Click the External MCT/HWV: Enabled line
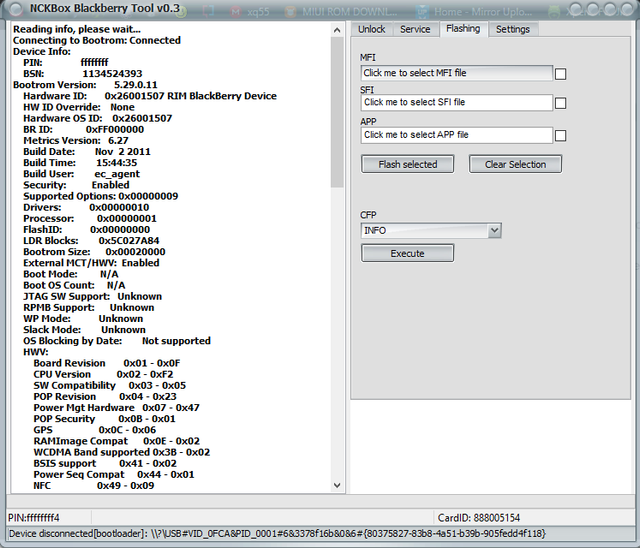This screenshot has height=548, width=640. [x=91, y=263]
